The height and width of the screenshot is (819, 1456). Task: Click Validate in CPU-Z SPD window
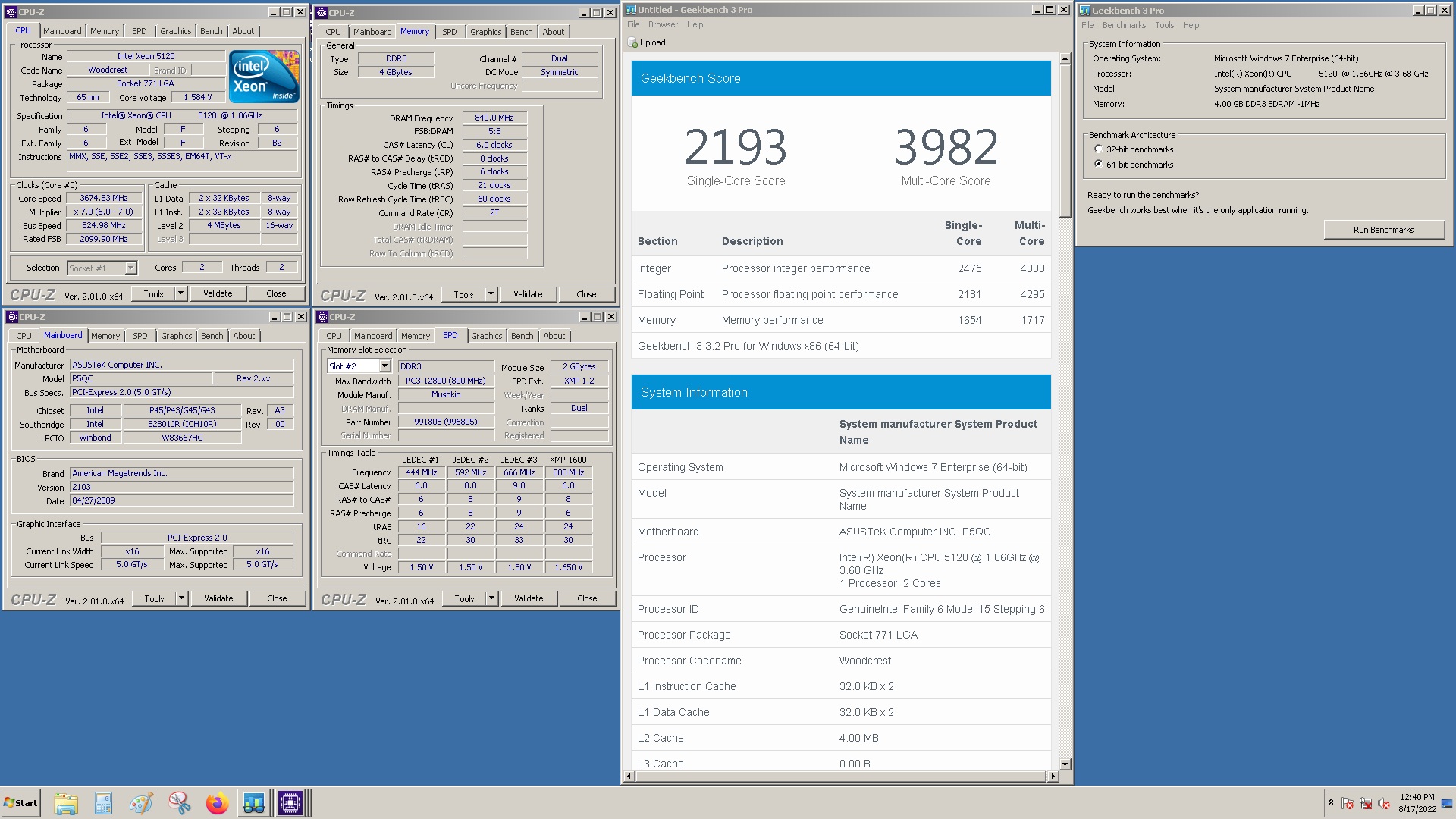click(529, 598)
